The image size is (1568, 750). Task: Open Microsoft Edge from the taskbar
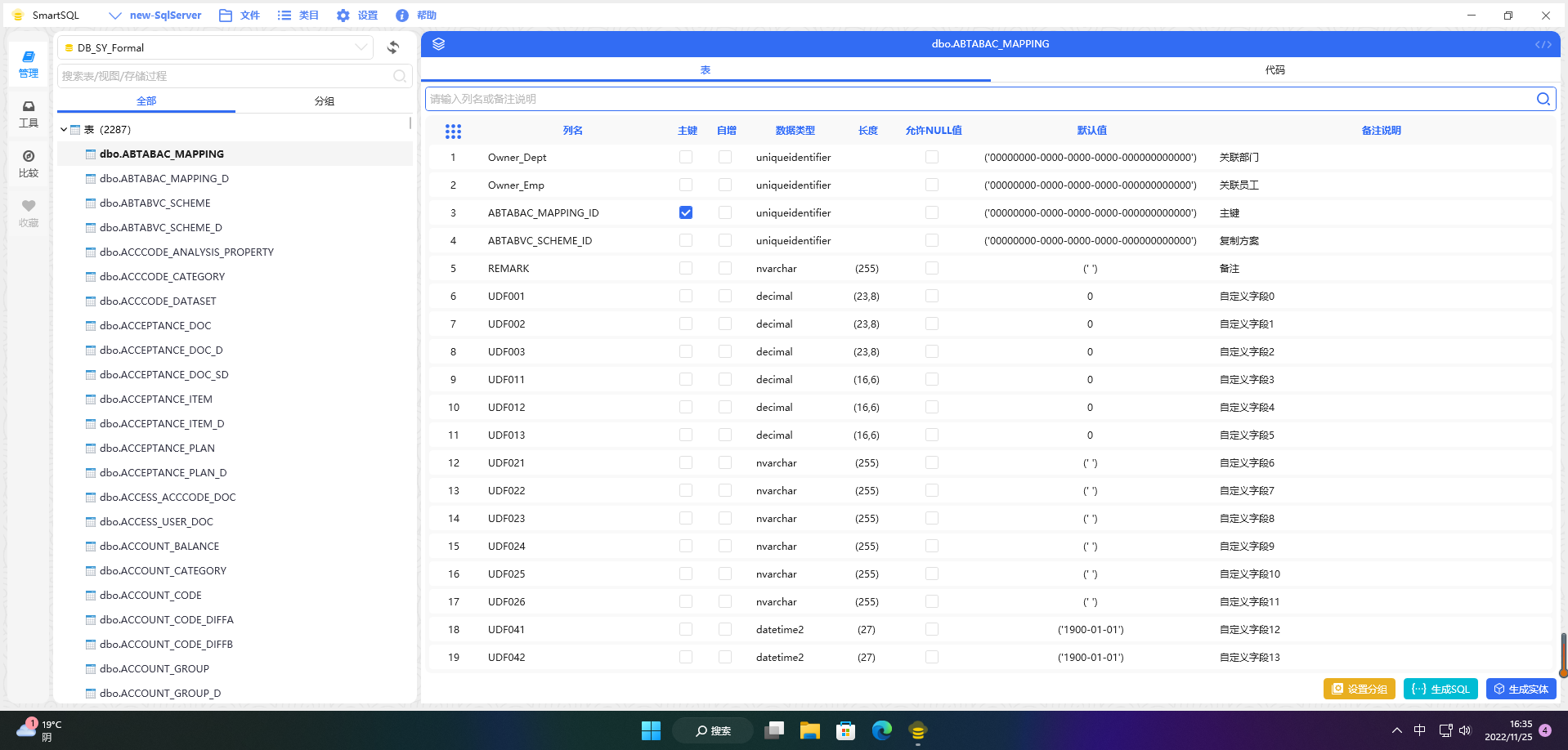click(881, 730)
